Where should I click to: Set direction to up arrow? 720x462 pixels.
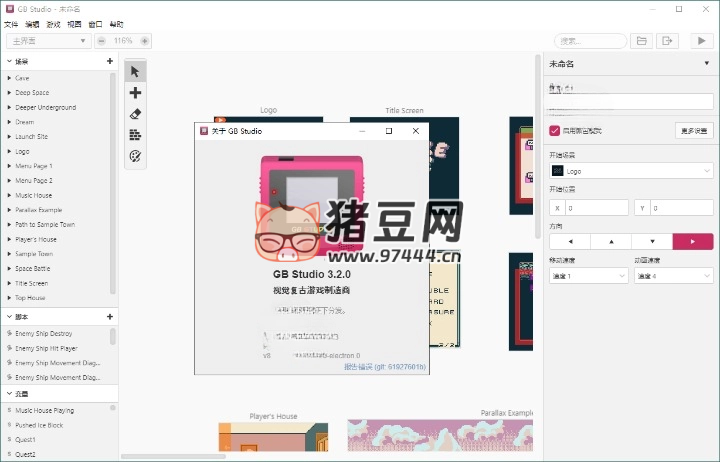pos(611,242)
